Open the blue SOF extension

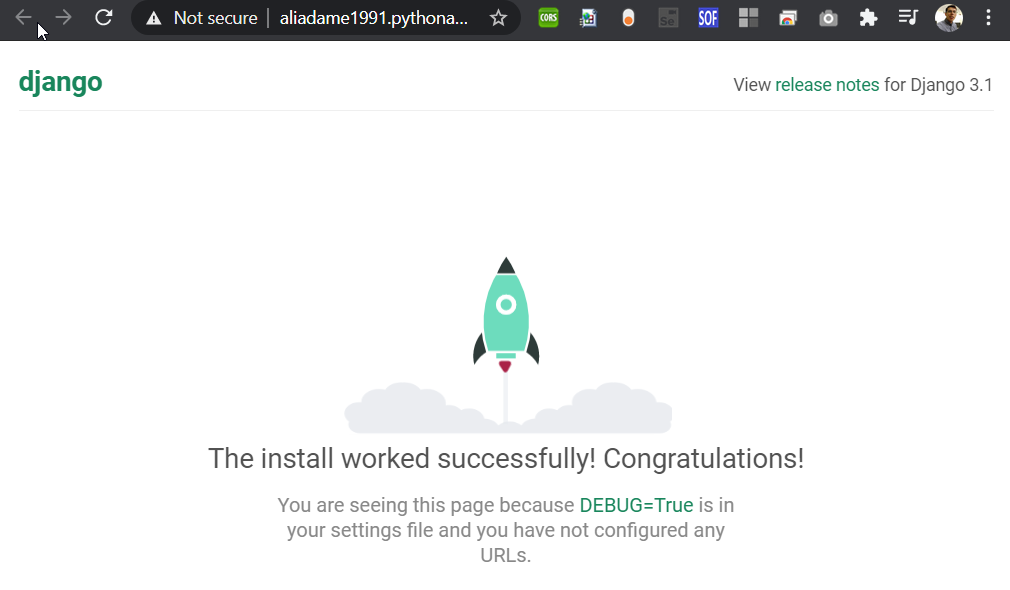tap(708, 18)
